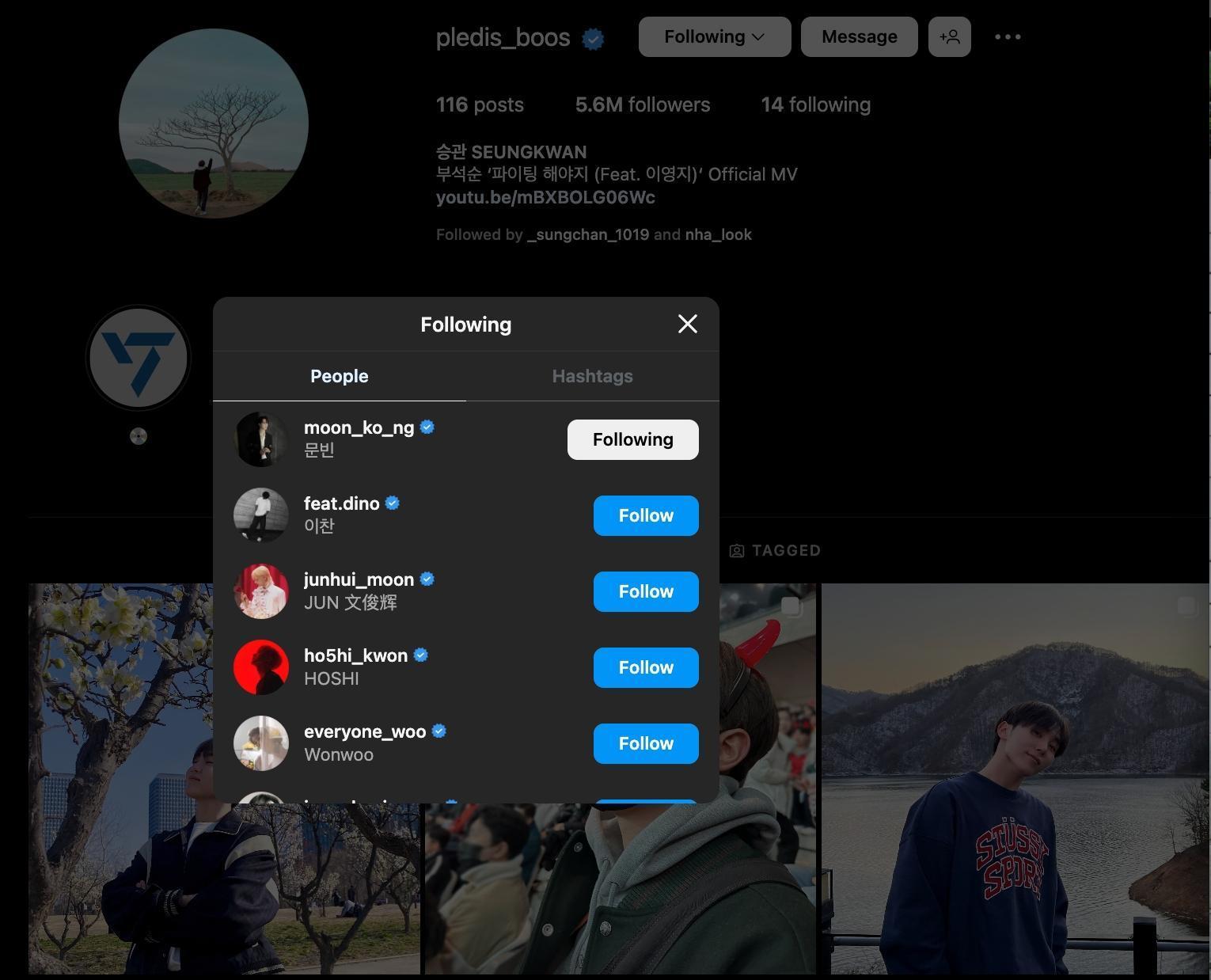Open ho5hi_kwon username link
The height and width of the screenshot is (980, 1211).
(x=355, y=655)
